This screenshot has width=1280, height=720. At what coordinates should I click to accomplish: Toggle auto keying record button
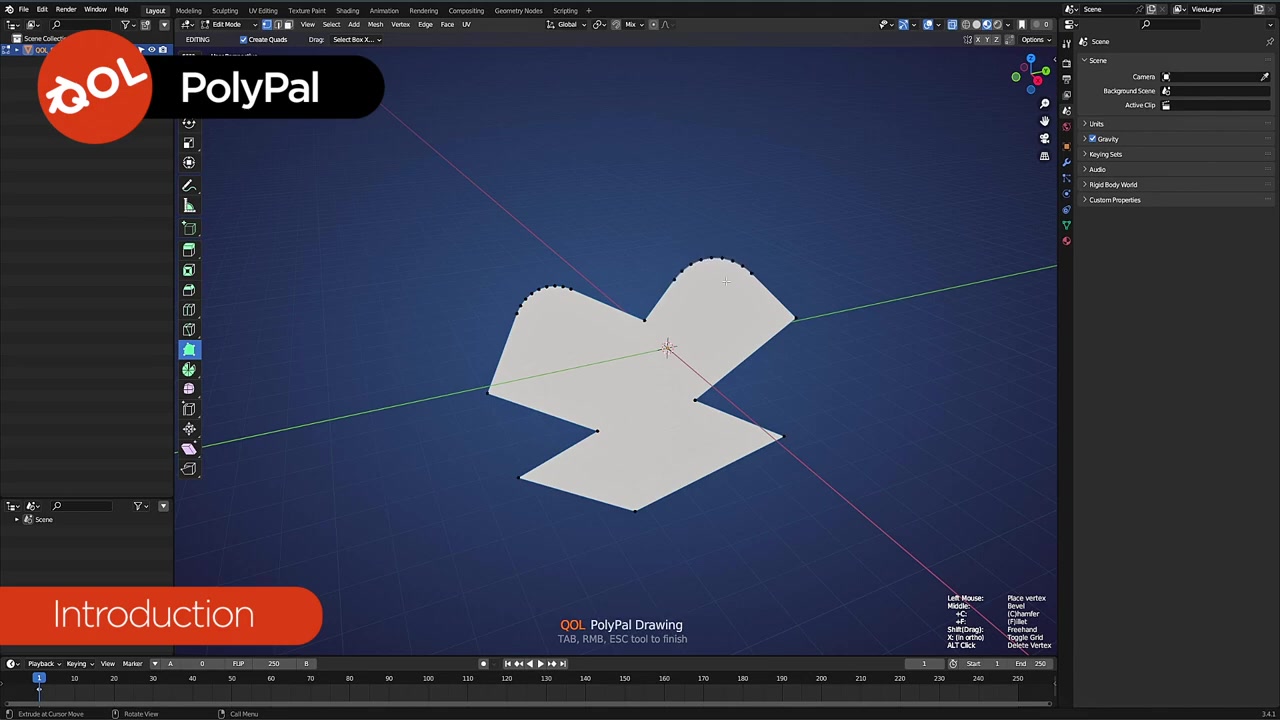pos(483,664)
